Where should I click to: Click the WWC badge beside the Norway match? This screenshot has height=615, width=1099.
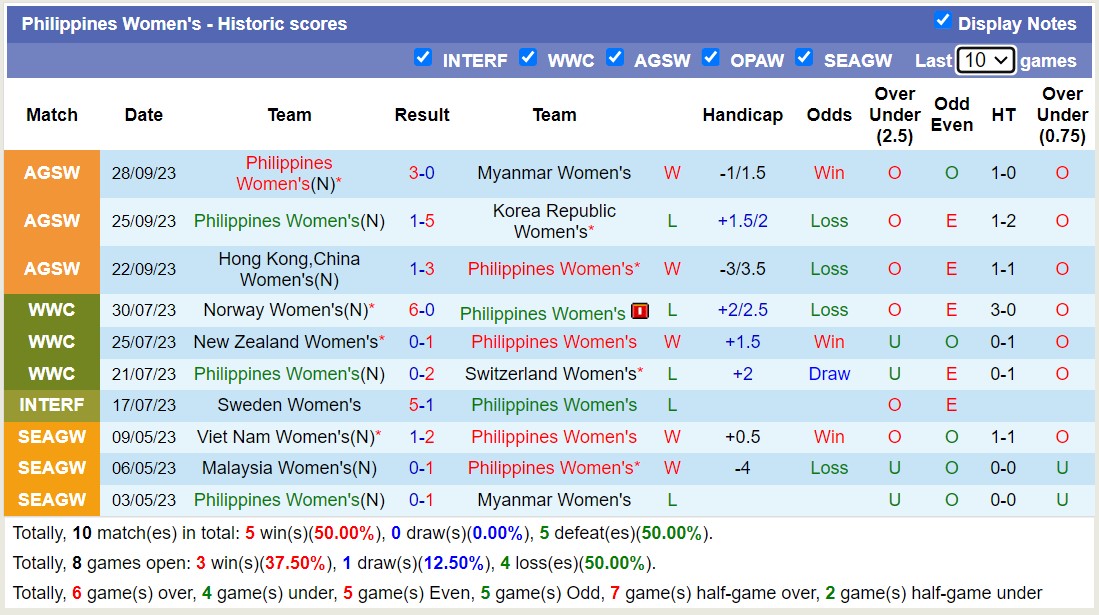pos(51,310)
